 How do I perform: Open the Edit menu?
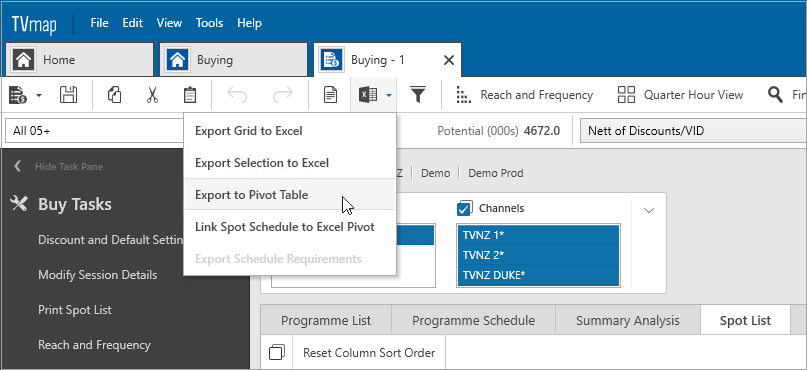132,23
